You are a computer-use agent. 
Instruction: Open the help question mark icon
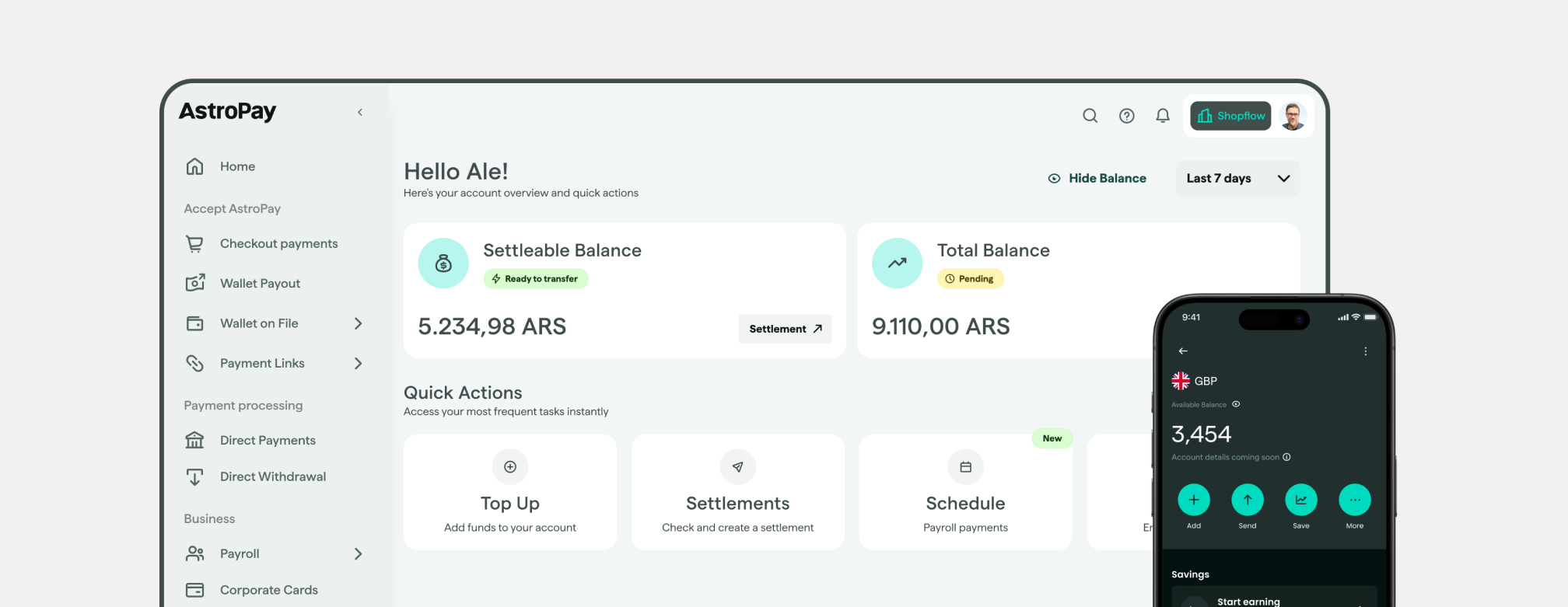point(1127,116)
